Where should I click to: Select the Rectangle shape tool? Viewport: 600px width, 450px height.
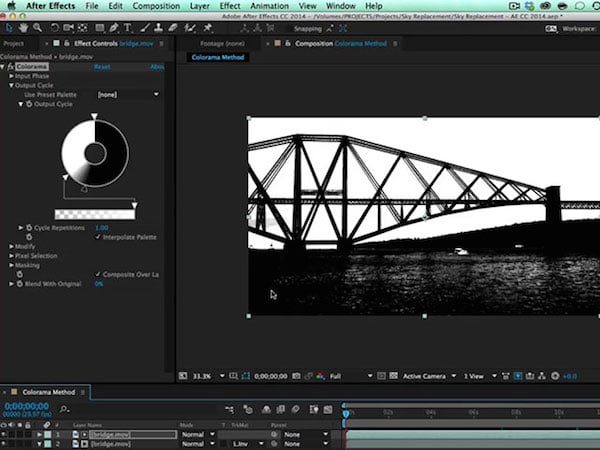(x=99, y=28)
